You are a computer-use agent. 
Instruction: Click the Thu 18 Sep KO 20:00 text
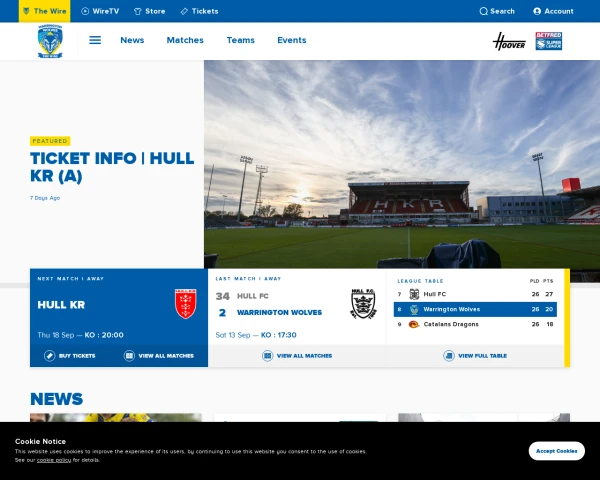click(80, 335)
